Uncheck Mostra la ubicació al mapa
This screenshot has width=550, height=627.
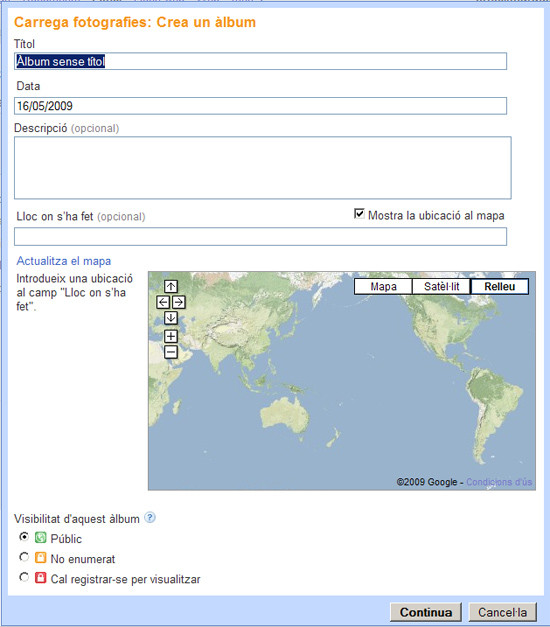359,214
